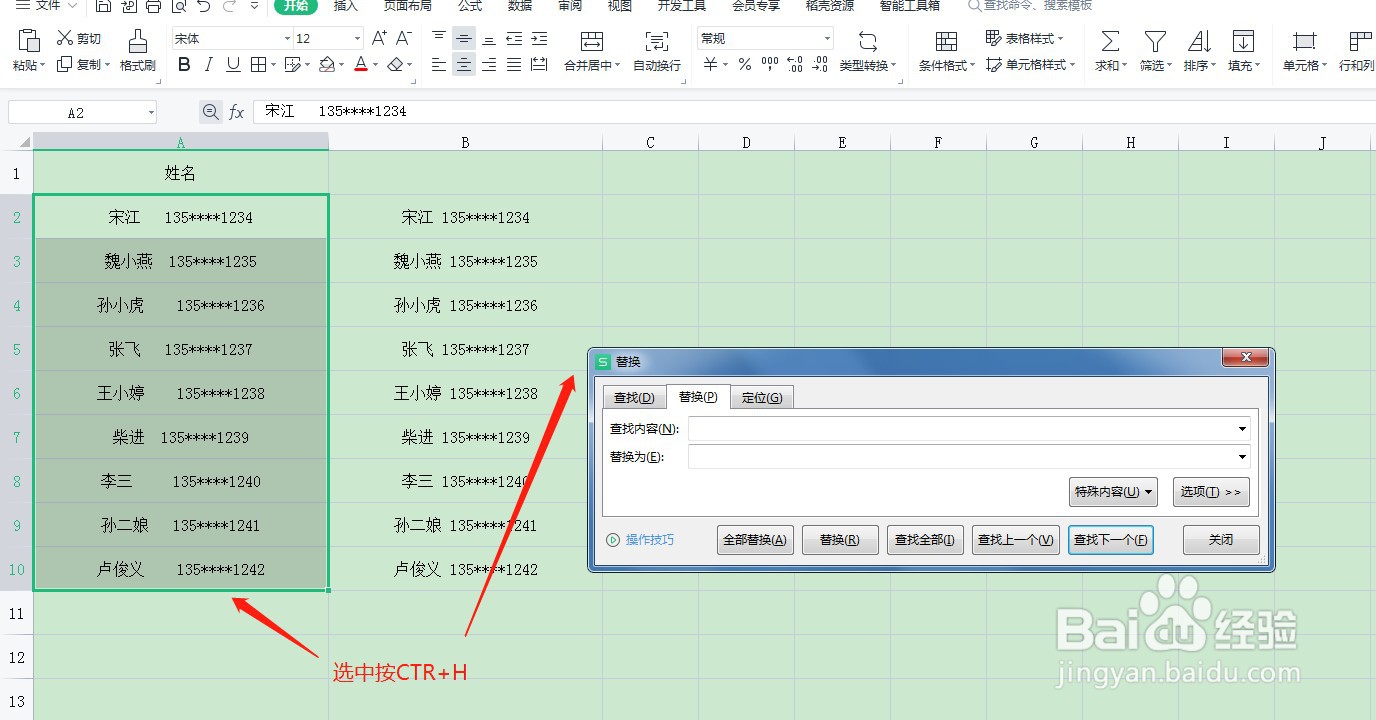Click the Paste icon

(29, 40)
